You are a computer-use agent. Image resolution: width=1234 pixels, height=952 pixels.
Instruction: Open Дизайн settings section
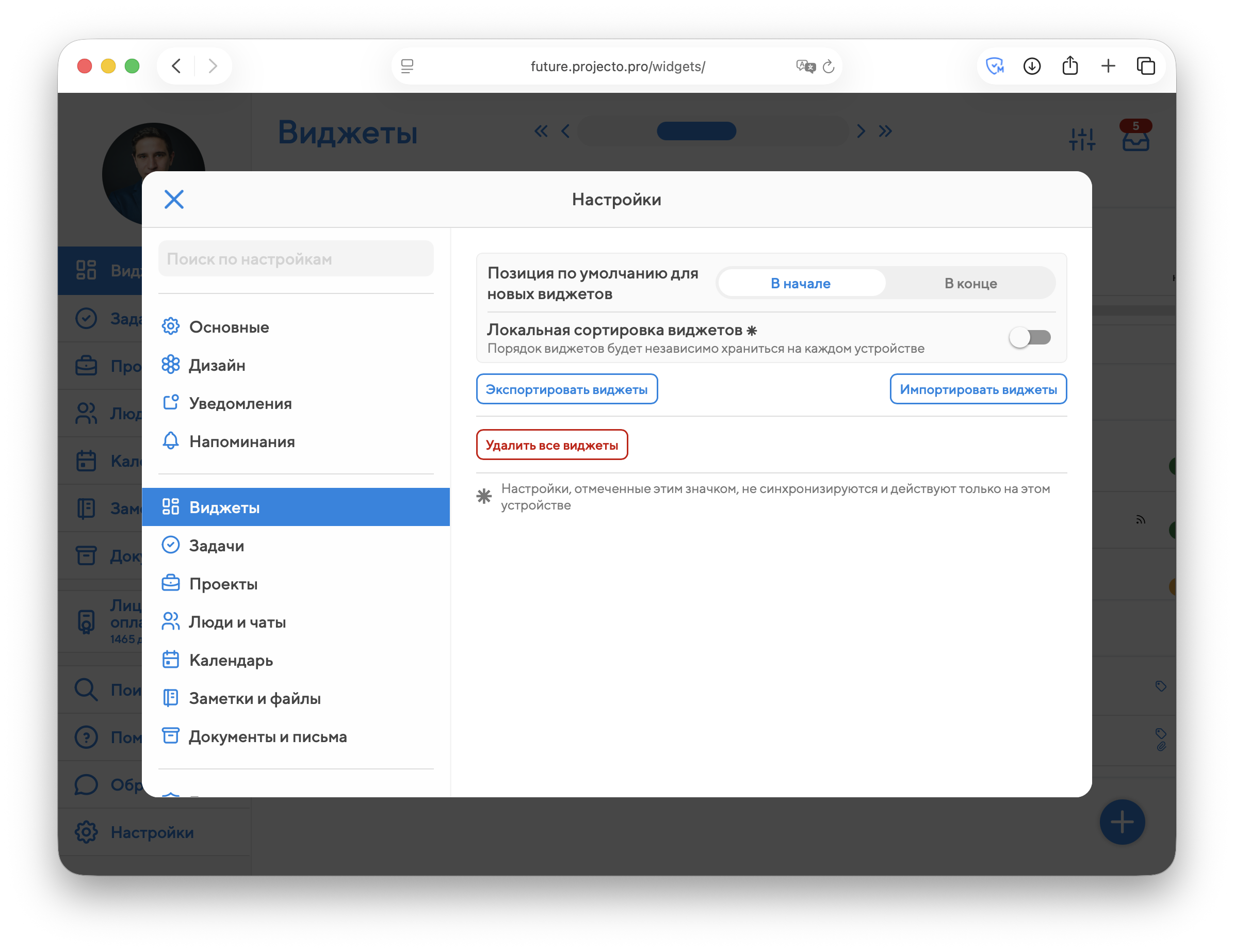click(x=217, y=365)
